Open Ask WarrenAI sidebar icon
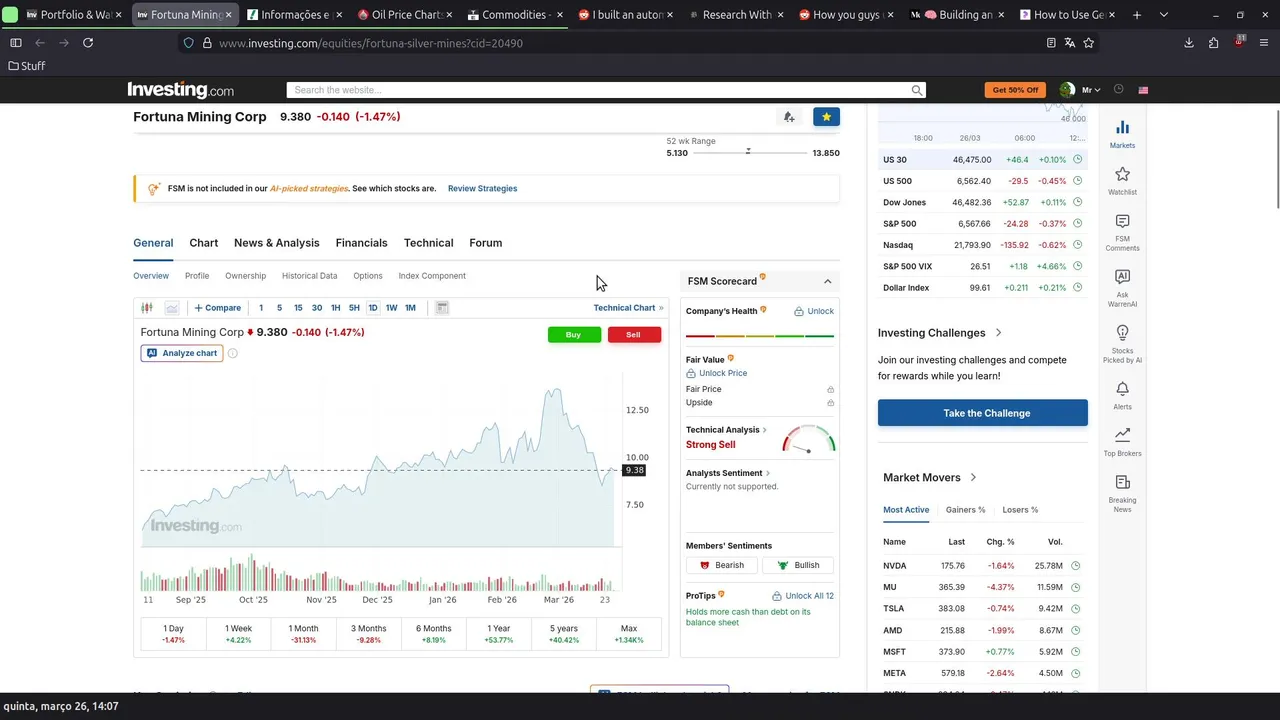This screenshot has width=1280, height=720. click(1122, 288)
